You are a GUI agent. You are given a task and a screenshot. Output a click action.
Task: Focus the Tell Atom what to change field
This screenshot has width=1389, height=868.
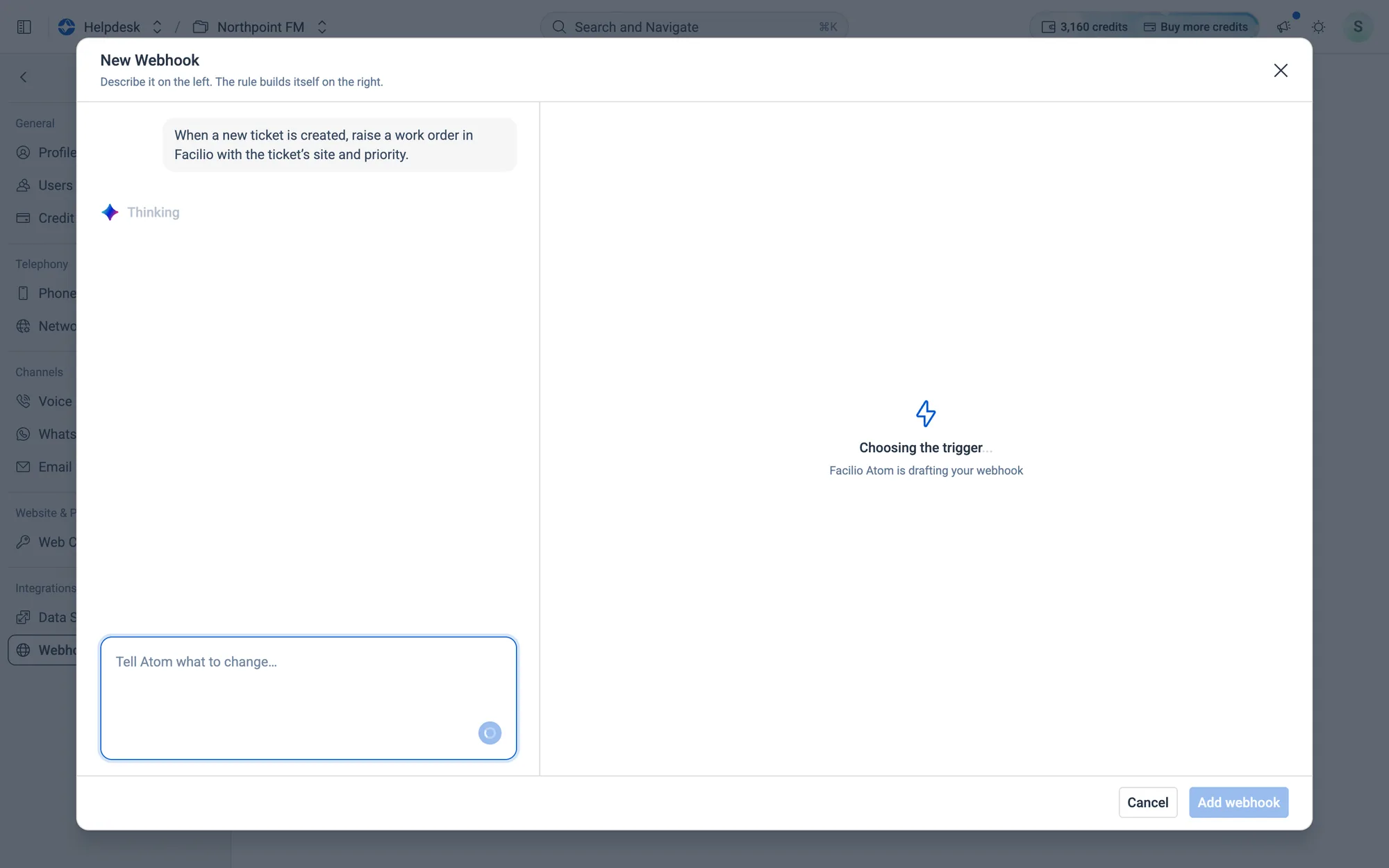point(308,697)
